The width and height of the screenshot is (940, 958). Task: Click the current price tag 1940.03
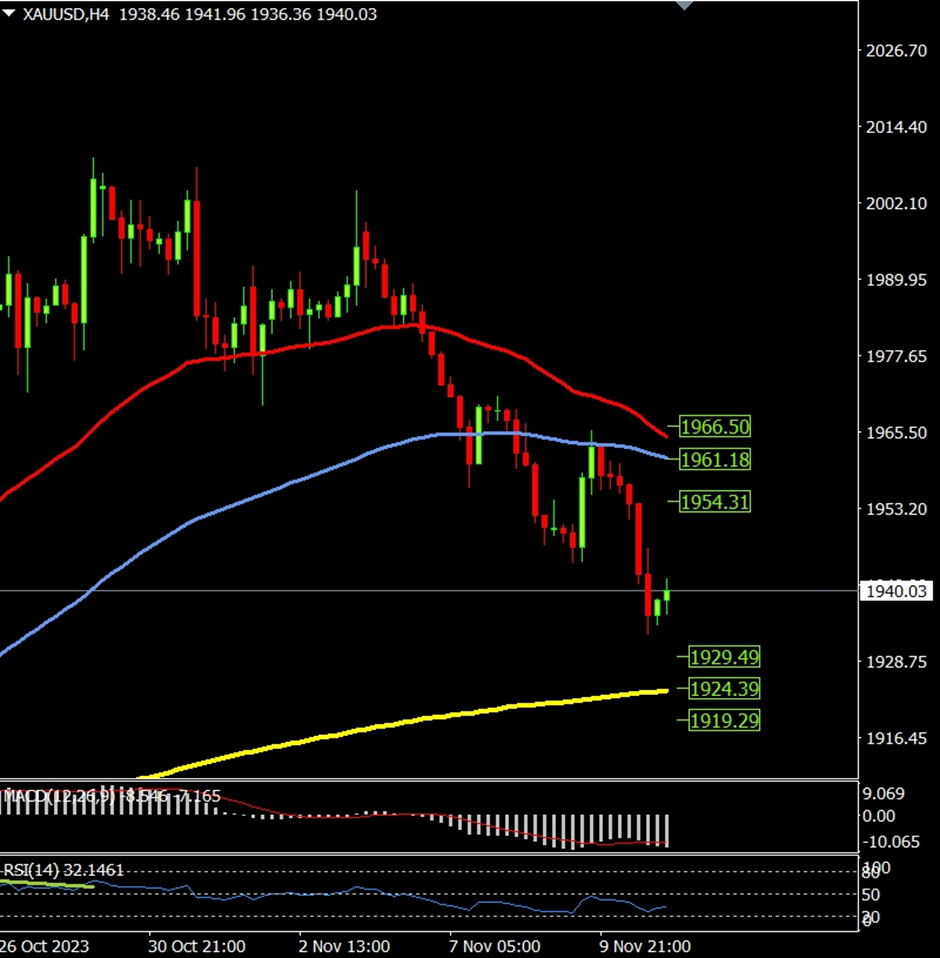[897, 592]
